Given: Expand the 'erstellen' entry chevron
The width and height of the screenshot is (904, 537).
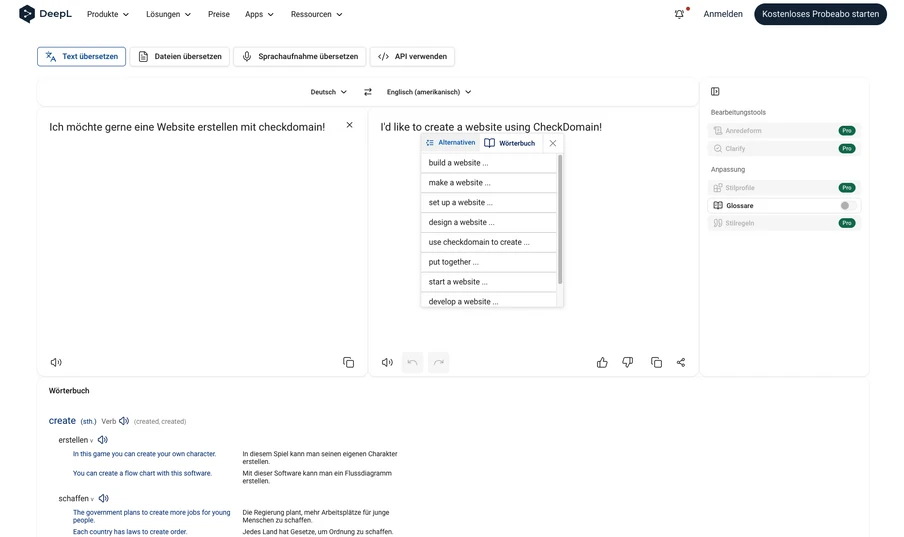Looking at the screenshot, I should tap(91, 441).
